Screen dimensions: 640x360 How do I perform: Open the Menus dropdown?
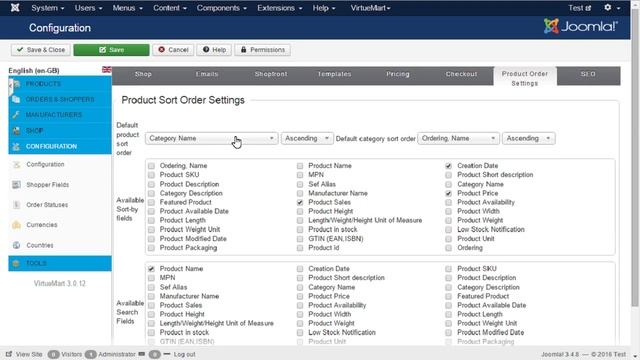point(127,8)
